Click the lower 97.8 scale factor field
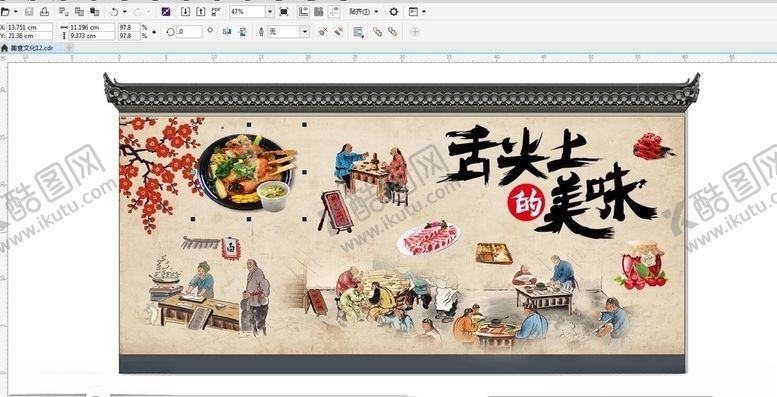This screenshot has width=777, height=397. click(x=129, y=36)
